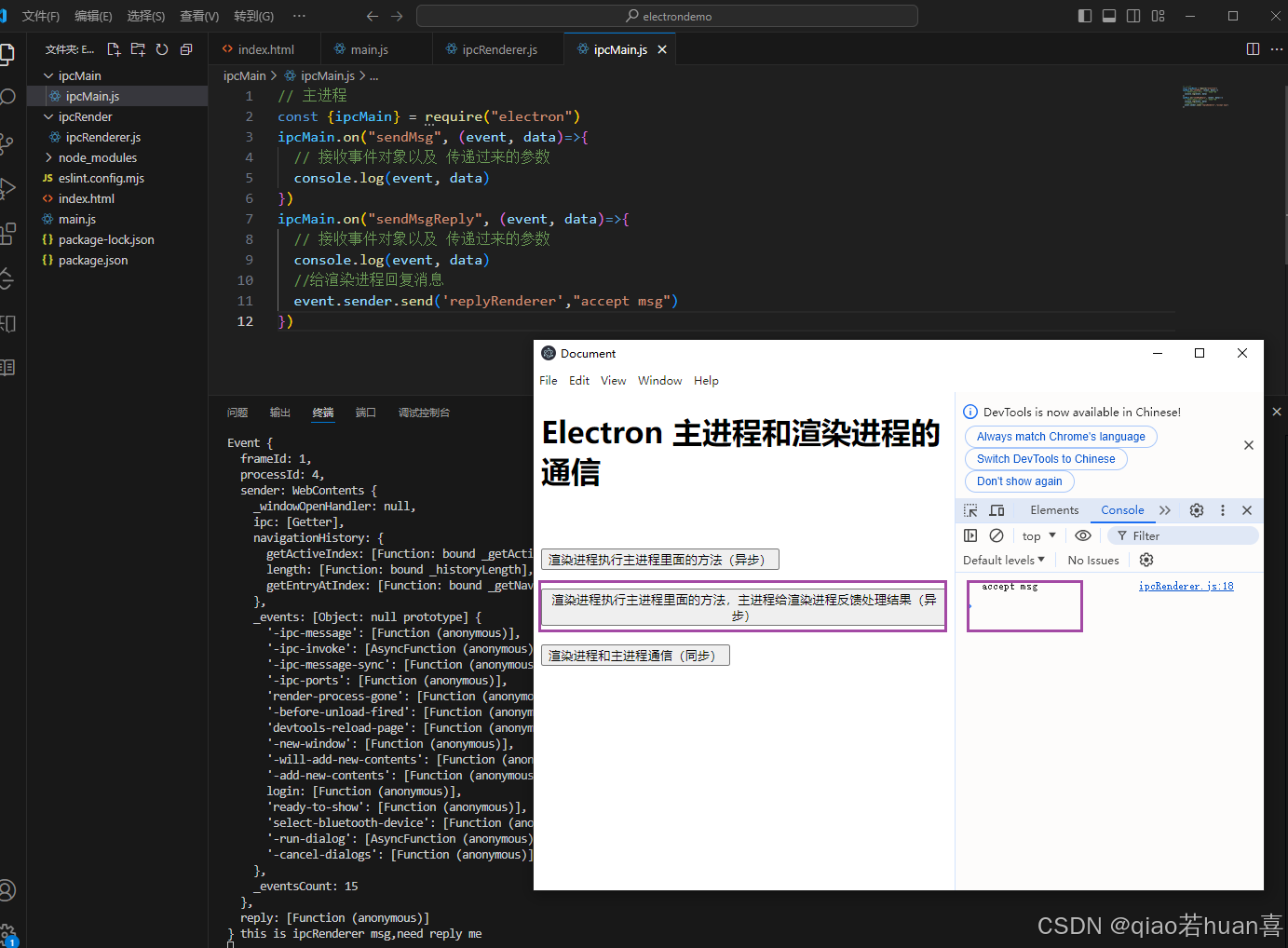Screen dimensions: 1288x948
Task: Click ipcMain breadcrumb segment
Action: click(x=244, y=75)
